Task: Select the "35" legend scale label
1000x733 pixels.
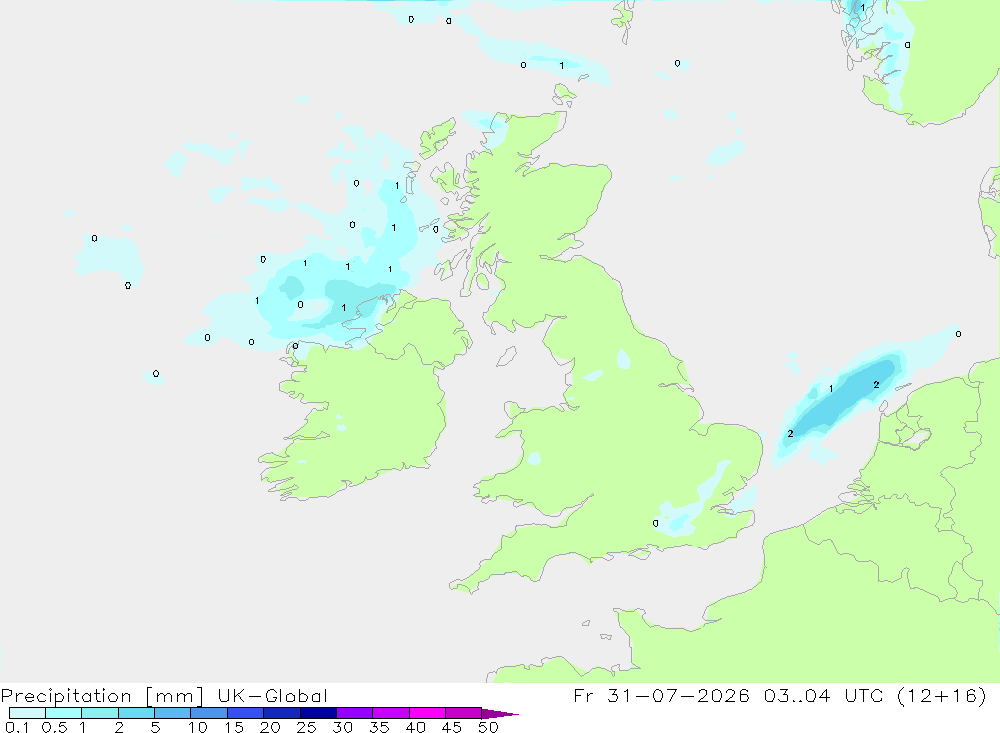Action: 379,727
